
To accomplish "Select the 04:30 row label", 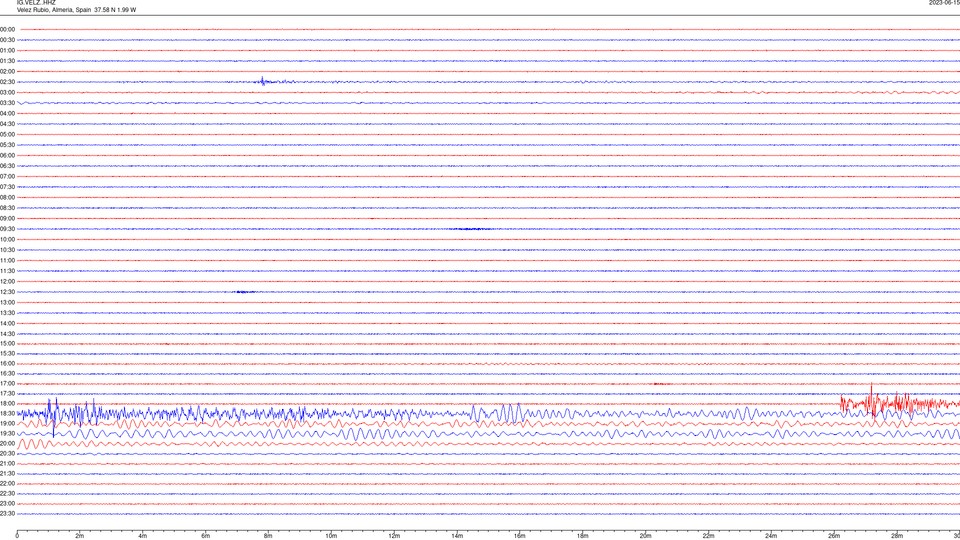I will pyautogui.click(x=7, y=124).
